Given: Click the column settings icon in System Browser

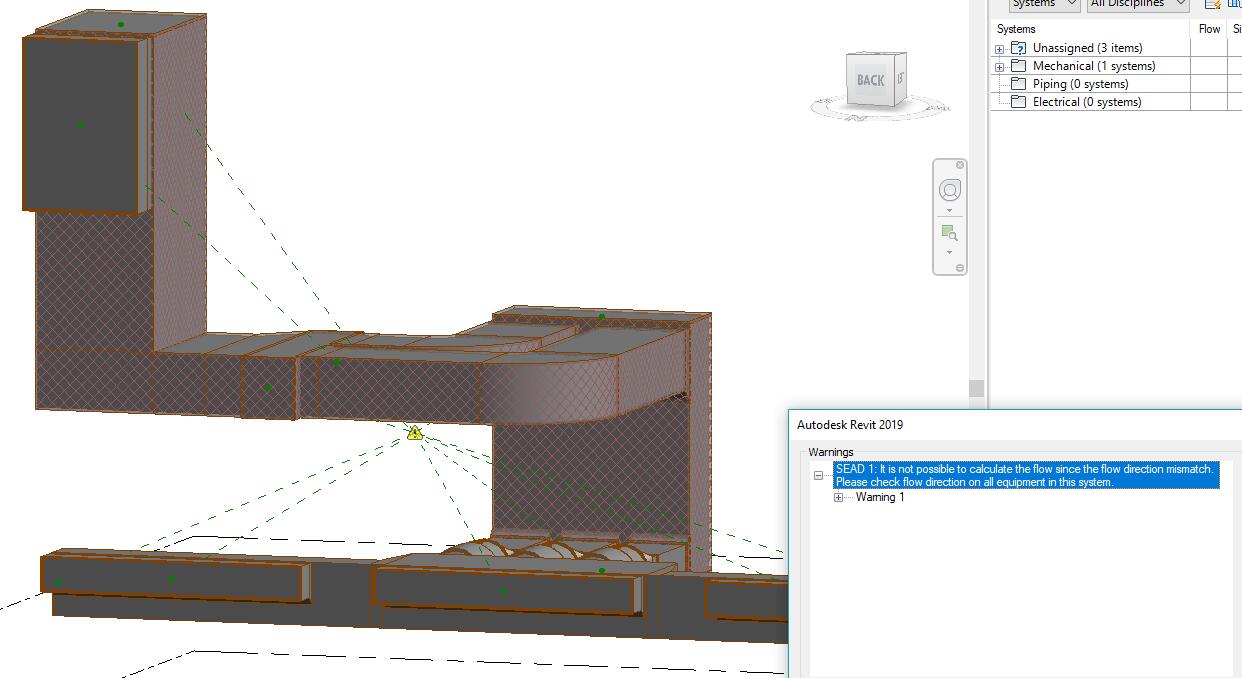Looking at the screenshot, I should click(1235, 4).
